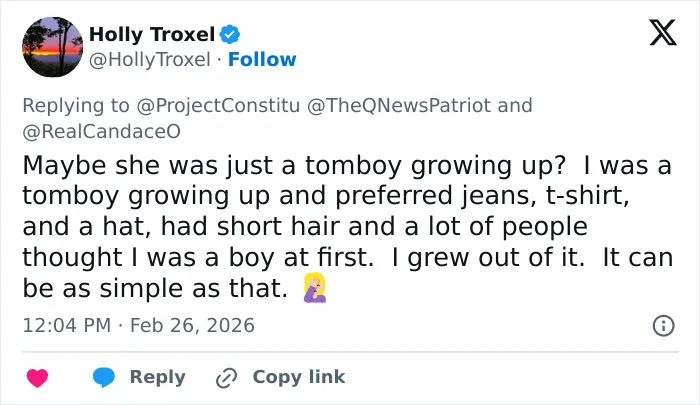The height and width of the screenshot is (405, 700).
Task: Click the blue verified checkmark badge
Action: click(230, 34)
